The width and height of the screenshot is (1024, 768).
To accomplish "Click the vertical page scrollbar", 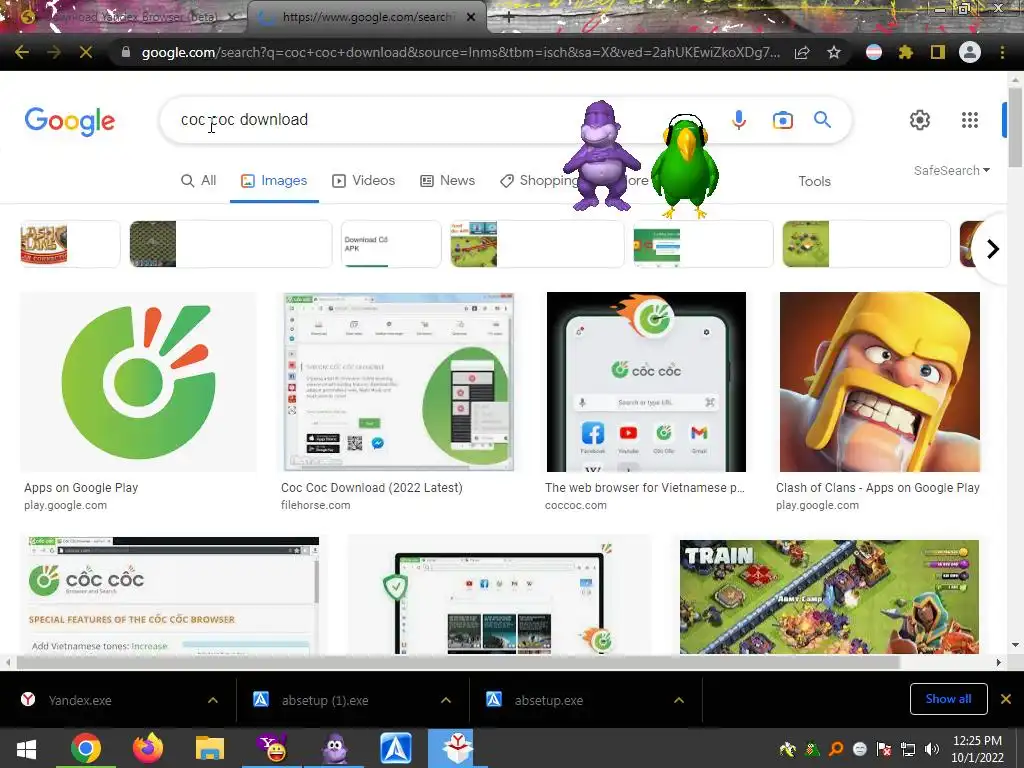I will click(x=1015, y=127).
